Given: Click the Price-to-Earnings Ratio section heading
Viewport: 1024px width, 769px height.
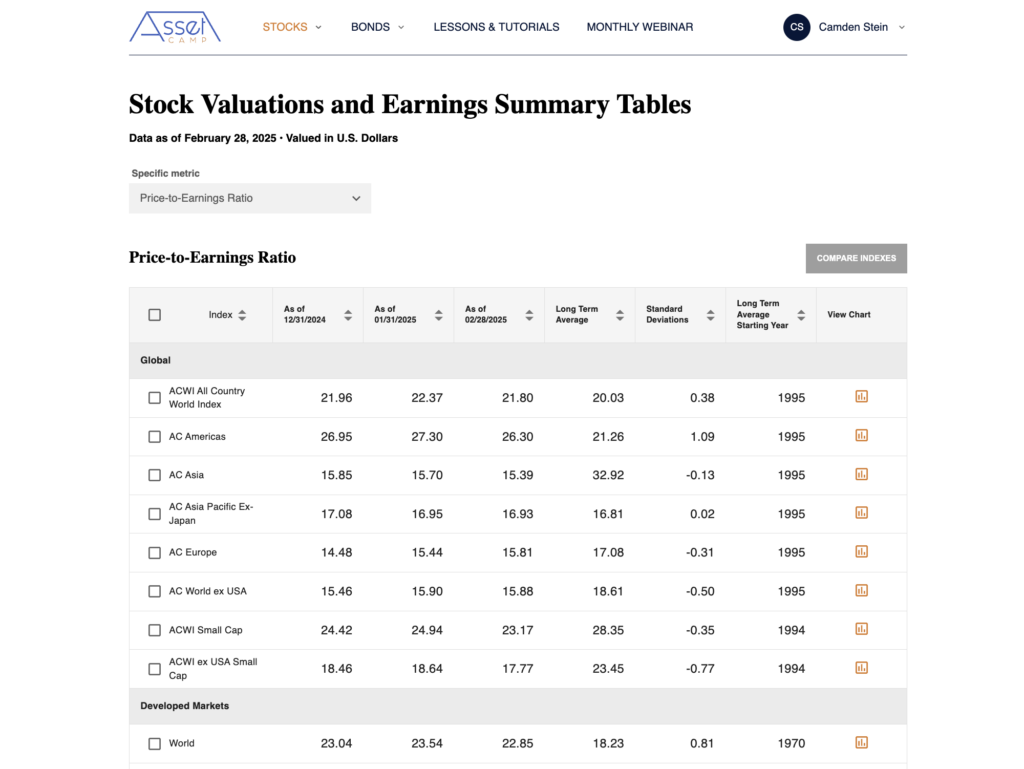Looking at the screenshot, I should coord(212,258).
